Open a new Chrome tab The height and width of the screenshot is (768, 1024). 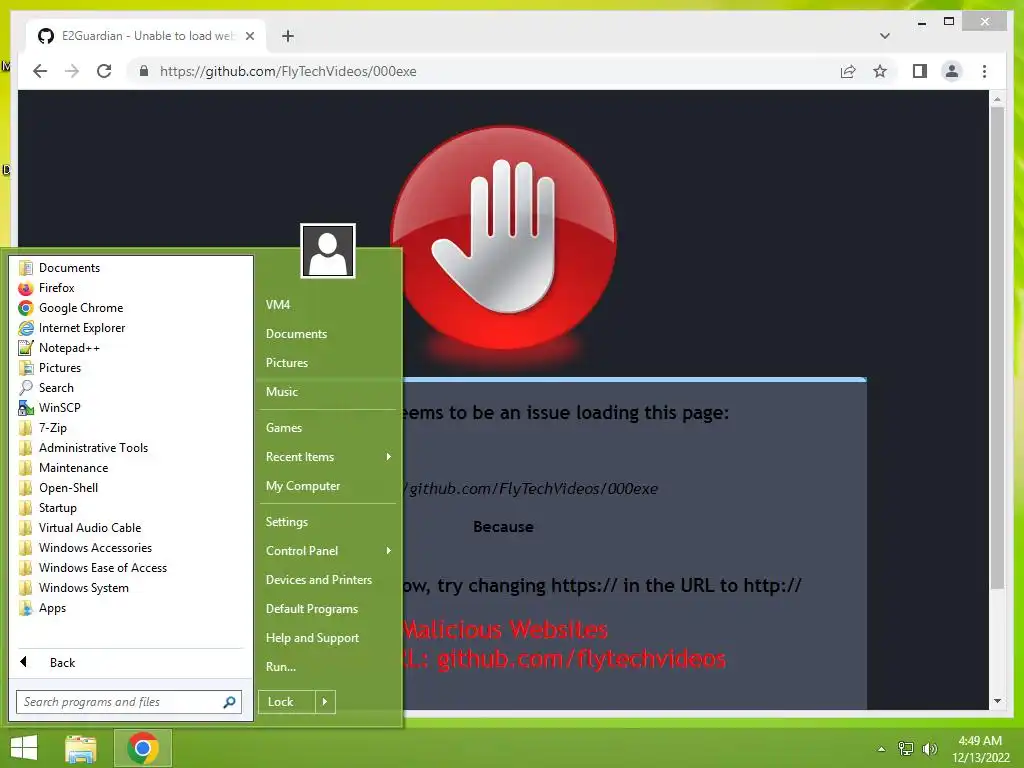coord(288,36)
